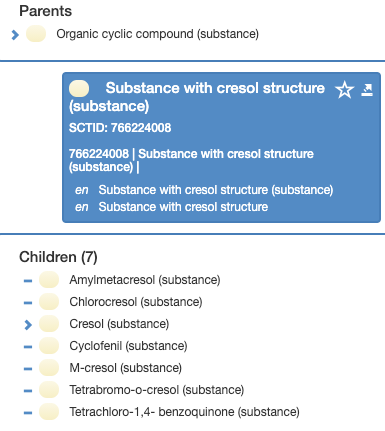
Task: Click the oval icon beside Cyclofenil
Action: [x=49, y=346]
